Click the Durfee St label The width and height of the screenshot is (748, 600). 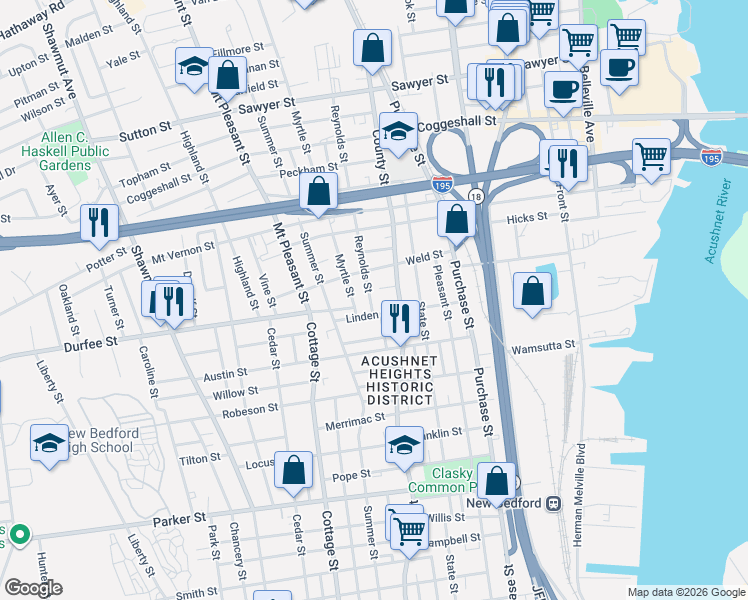pyautogui.click(x=91, y=344)
